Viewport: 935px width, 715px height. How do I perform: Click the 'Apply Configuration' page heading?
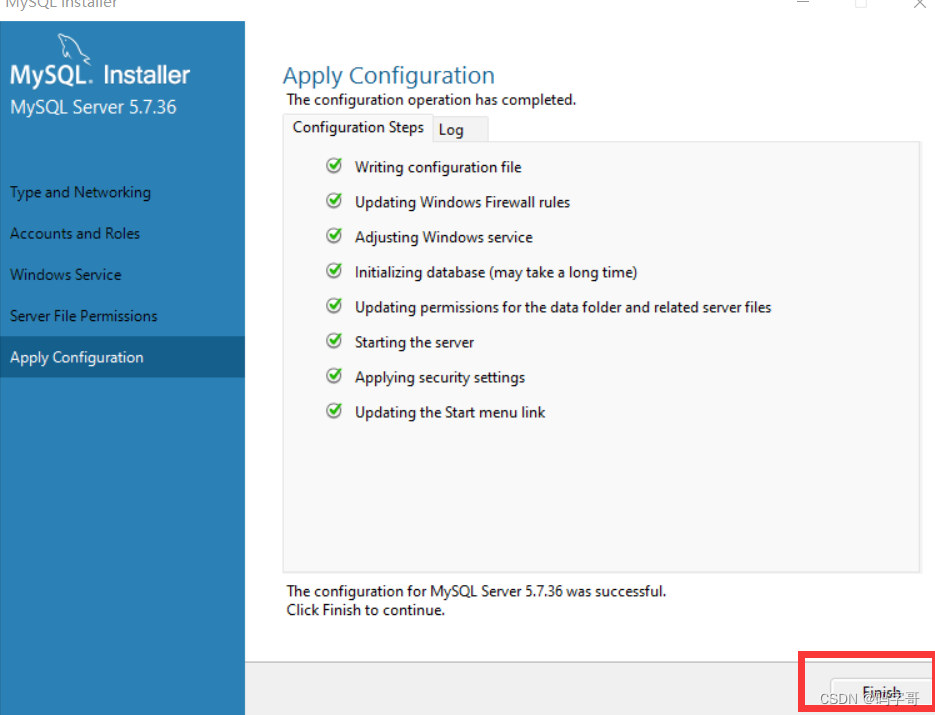[x=389, y=76]
